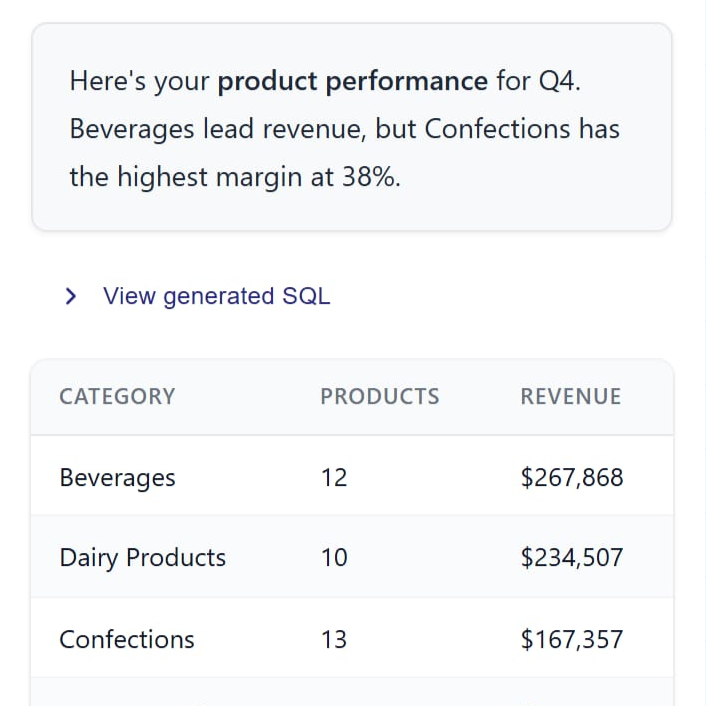Select the $267,868 revenue value
706x706 pixels.
tap(571, 478)
